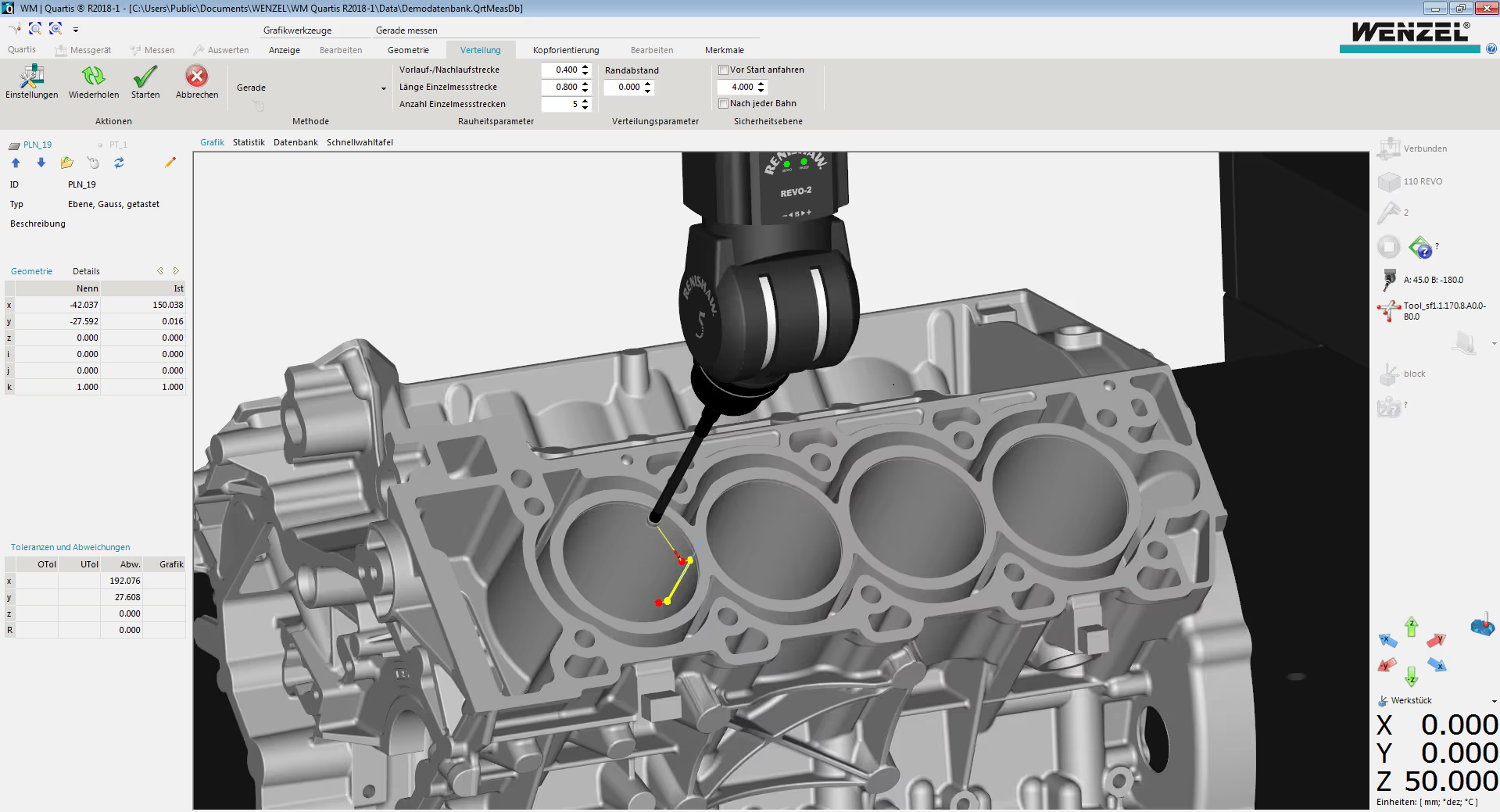The width and height of the screenshot is (1500, 812).
Task: Click the pencil edit icon in PLN_19 panel
Action: 170,163
